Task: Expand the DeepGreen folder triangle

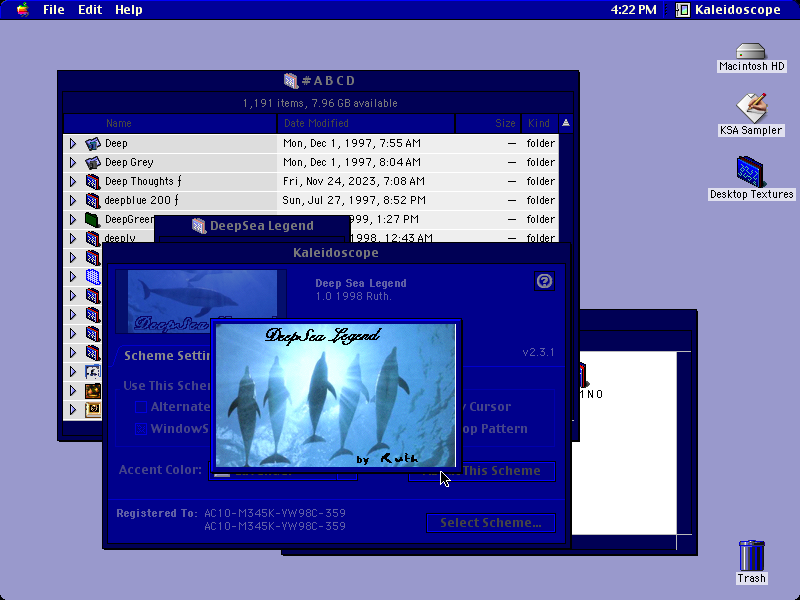Action: (x=73, y=219)
